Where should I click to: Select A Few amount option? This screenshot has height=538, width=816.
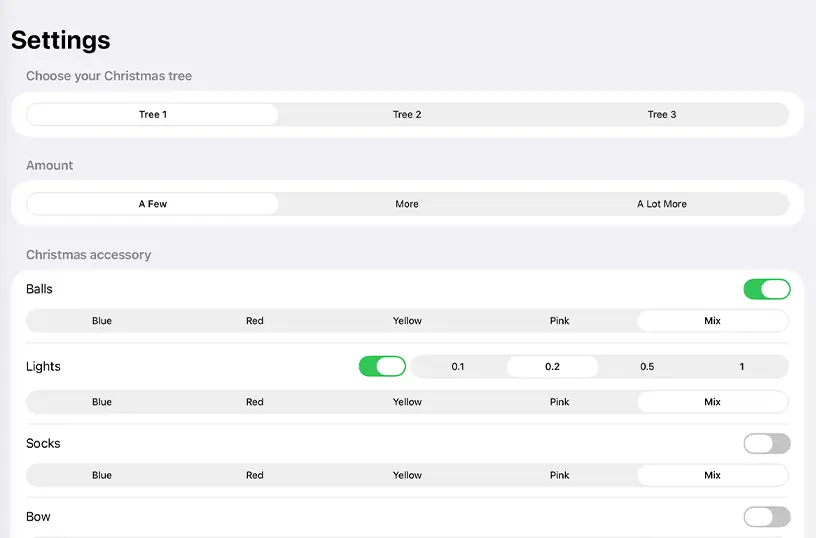click(152, 204)
